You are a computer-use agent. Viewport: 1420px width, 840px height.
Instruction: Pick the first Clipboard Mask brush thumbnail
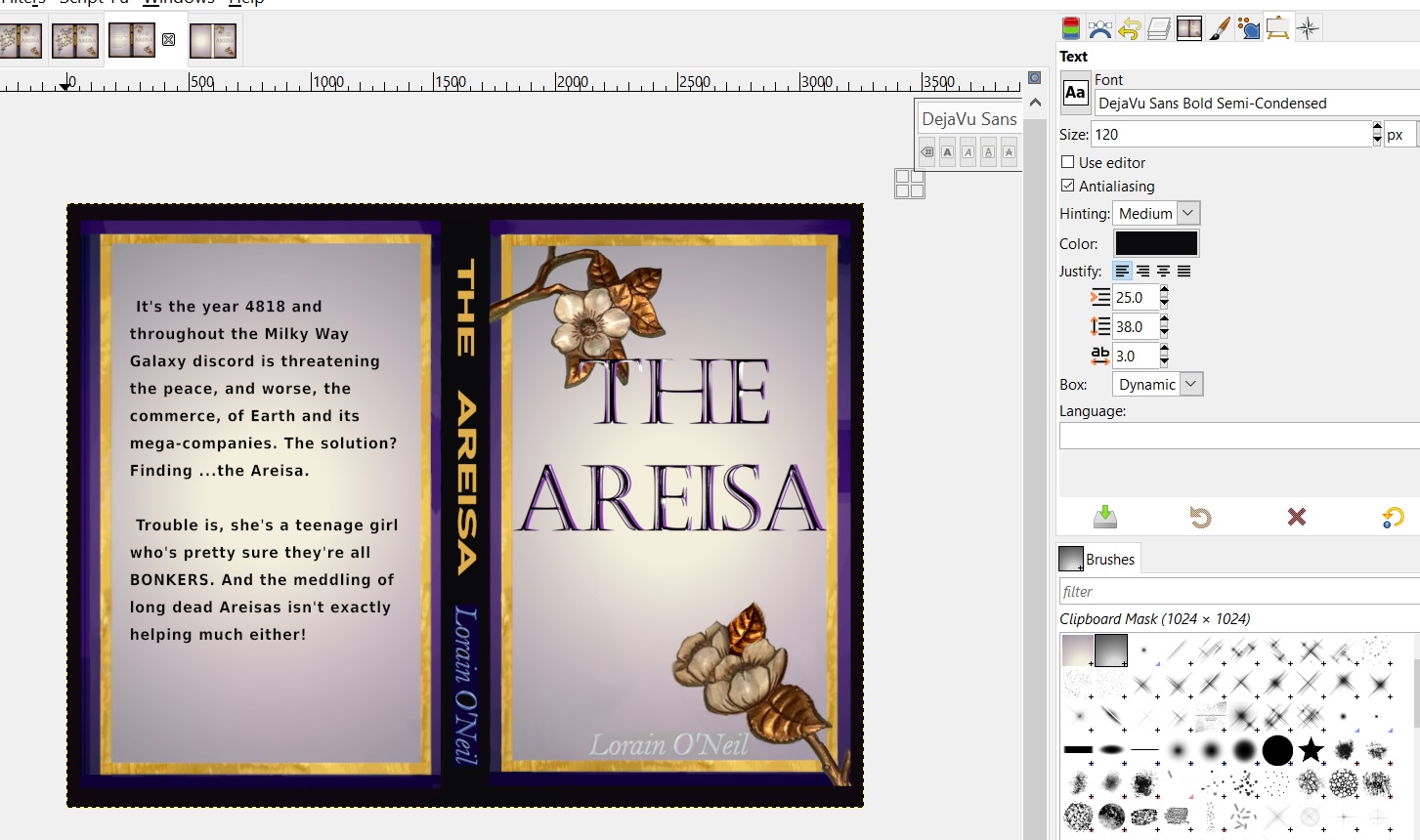pos(1078,651)
